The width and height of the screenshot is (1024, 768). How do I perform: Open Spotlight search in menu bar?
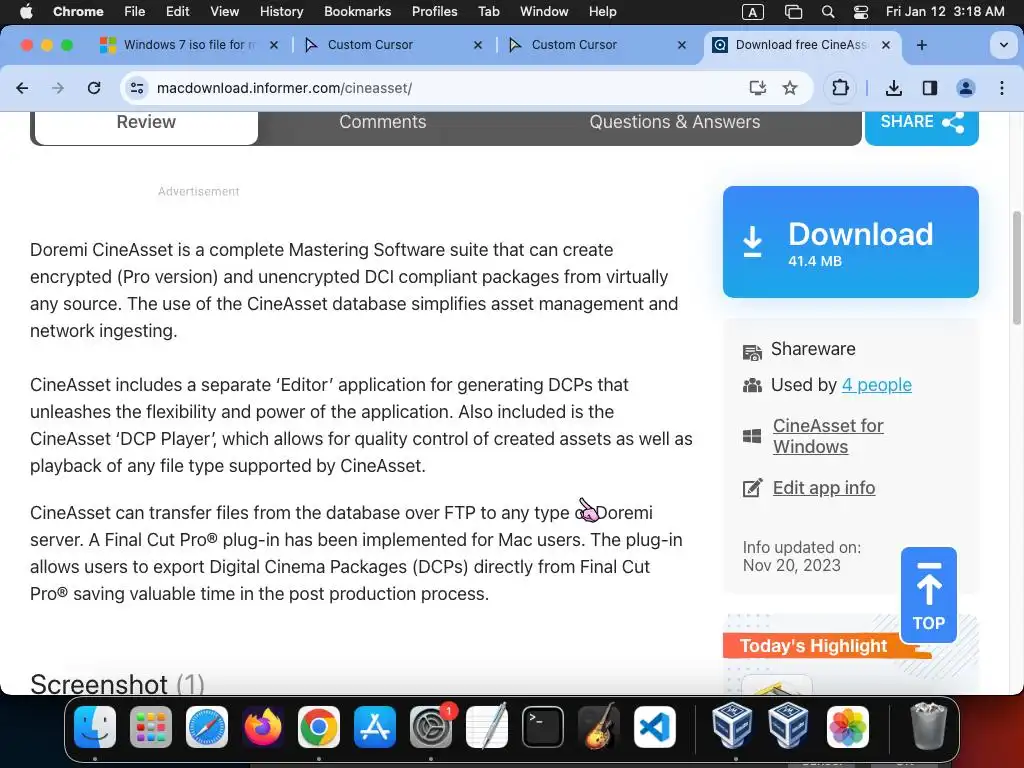(x=827, y=11)
